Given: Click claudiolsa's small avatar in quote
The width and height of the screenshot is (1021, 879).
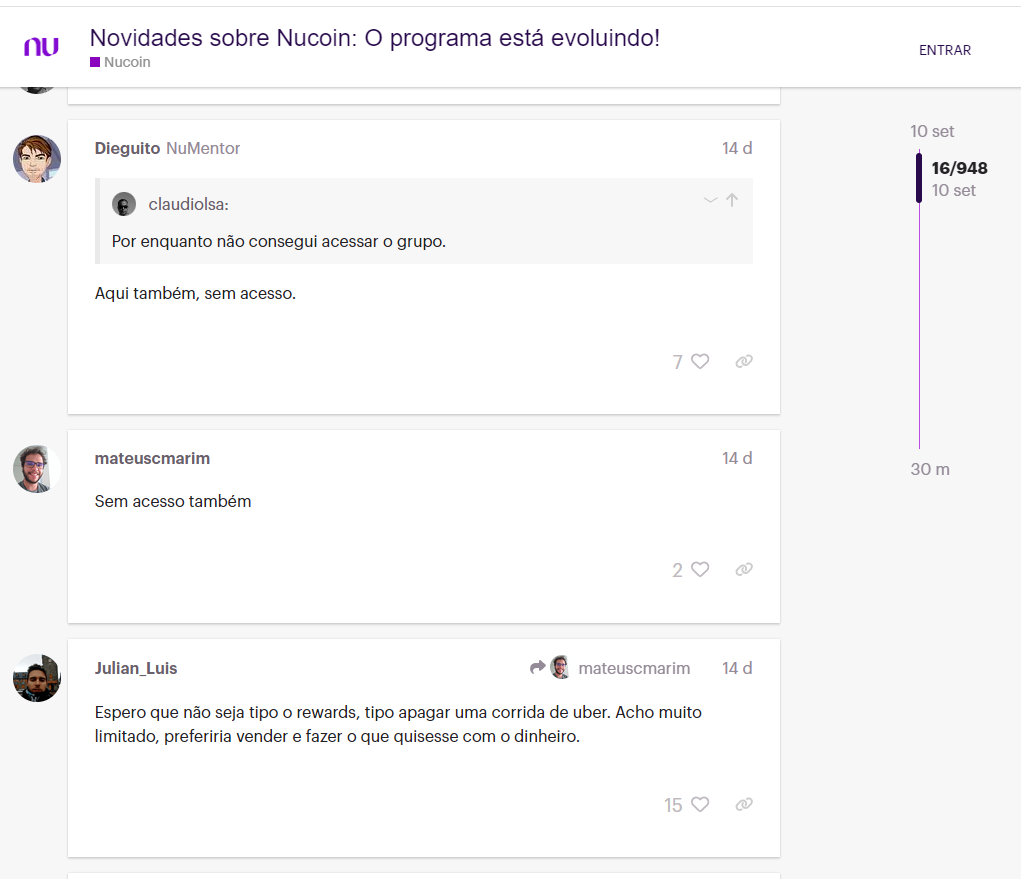Looking at the screenshot, I should 124,204.
